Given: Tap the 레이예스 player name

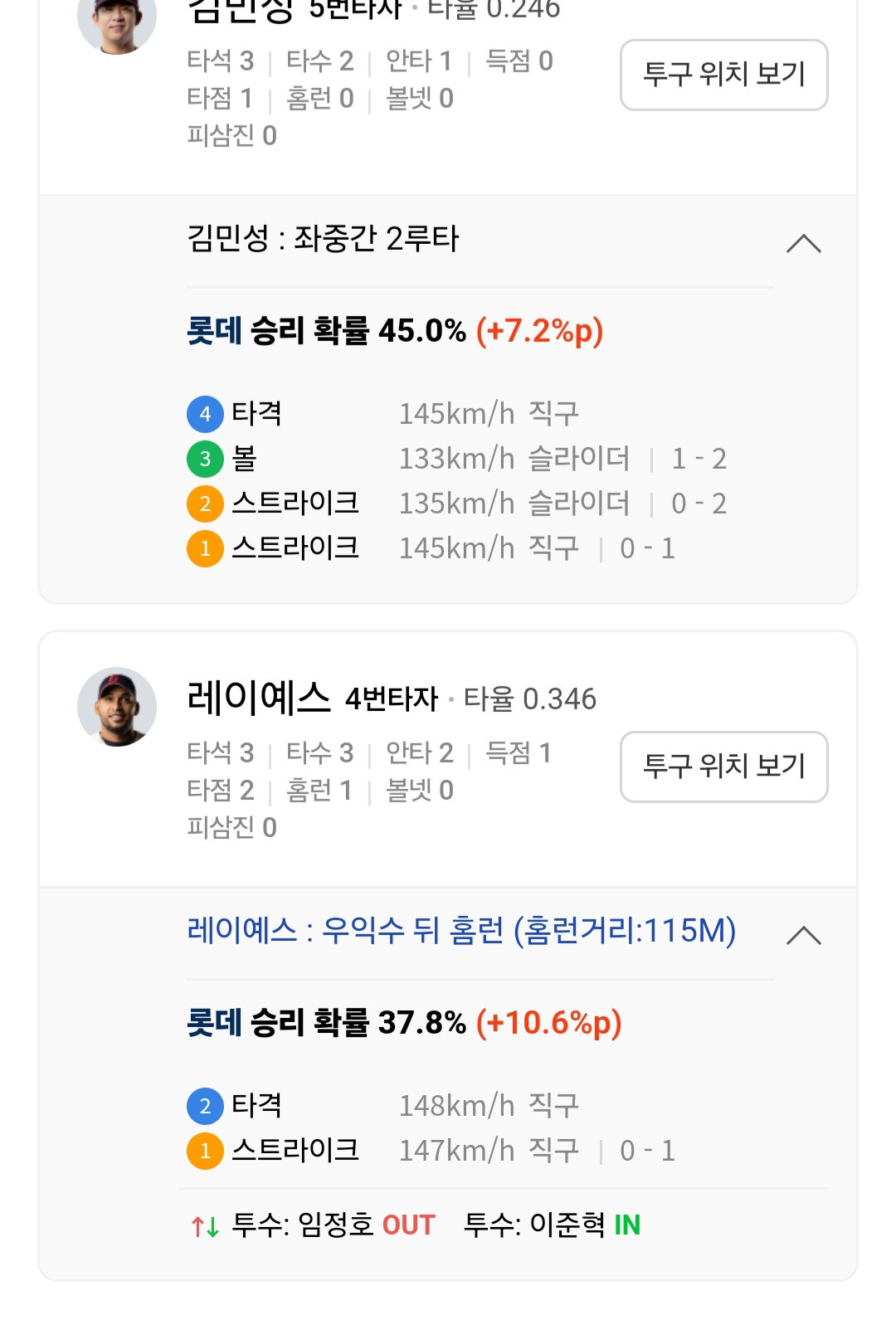Looking at the screenshot, I should point(259,698).
